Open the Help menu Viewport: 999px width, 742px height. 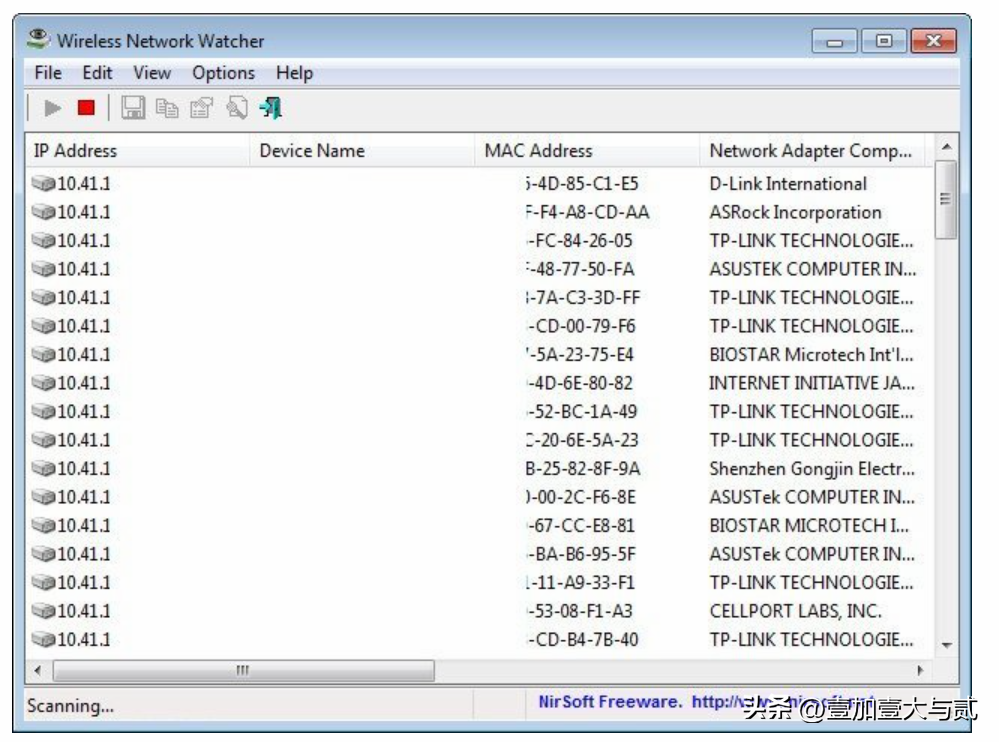point(294,73)
